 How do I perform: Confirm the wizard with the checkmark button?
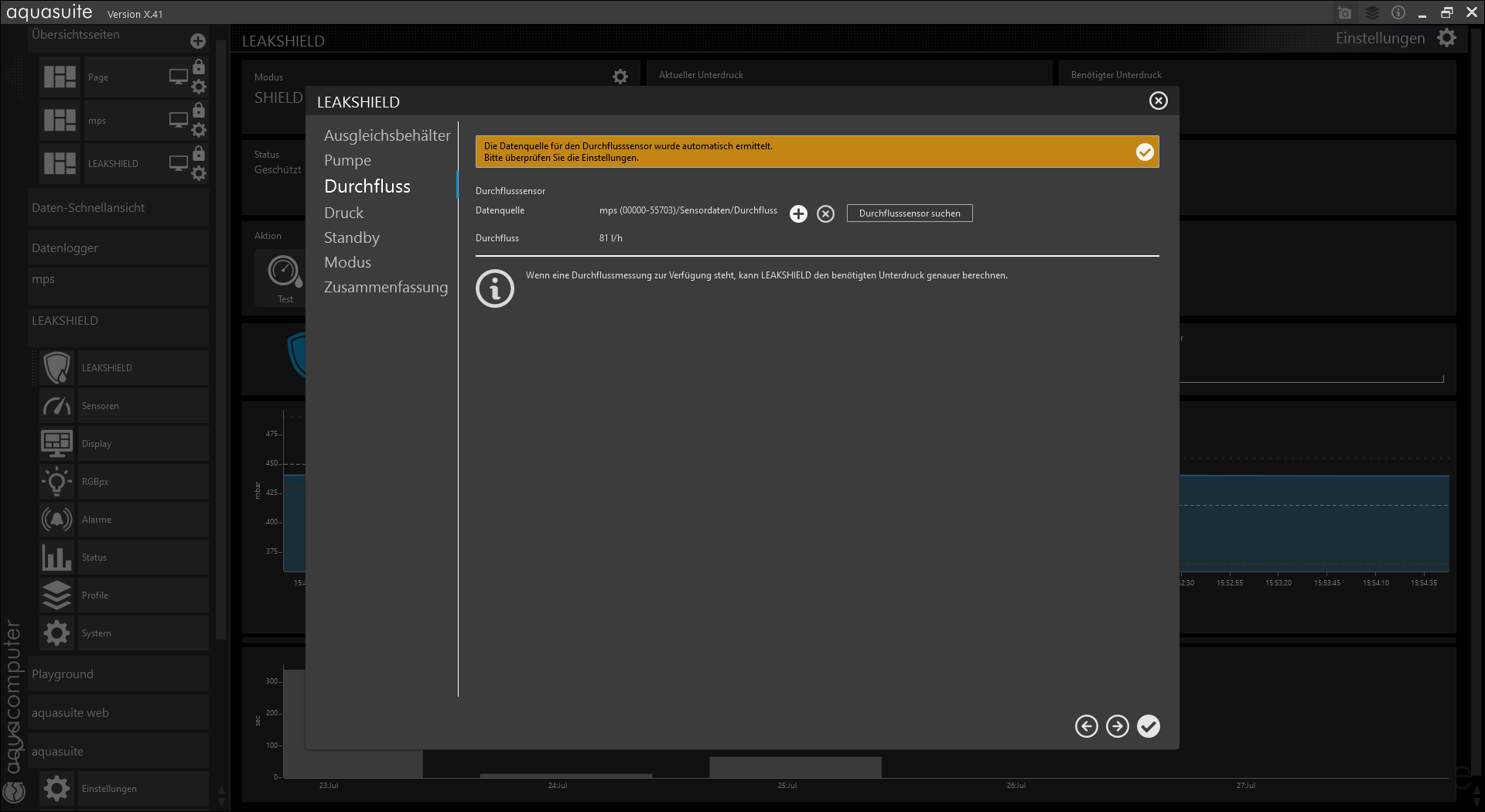(1149, 726)
